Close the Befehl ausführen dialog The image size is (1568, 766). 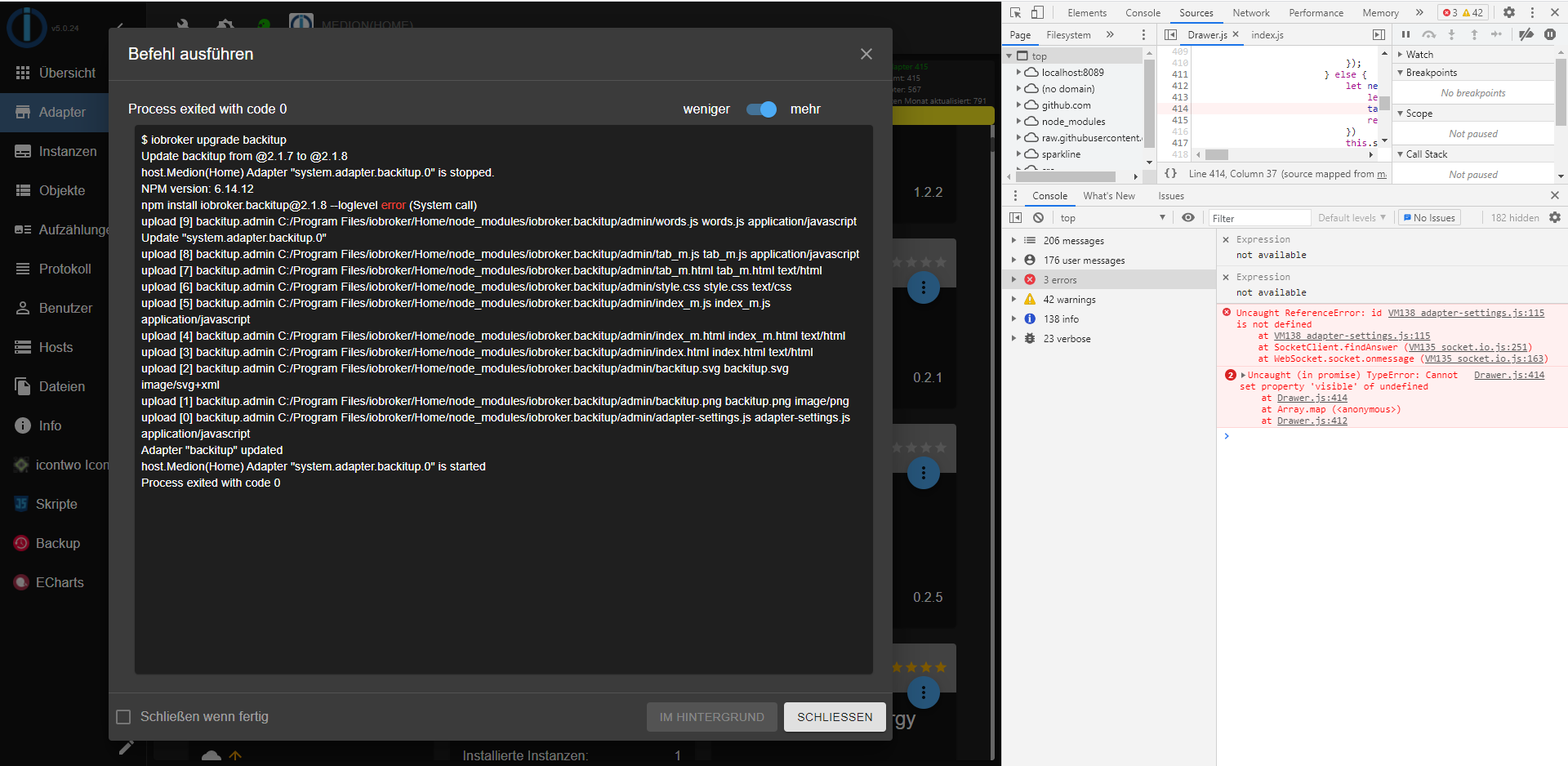[866, 54]
